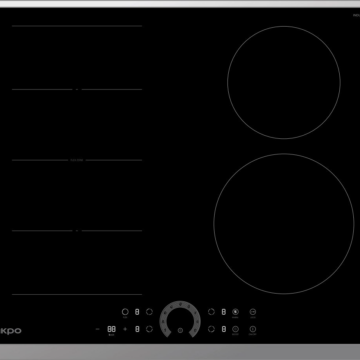
Task: Tap the two-digit timer display
Action: (x=111, y=329)
